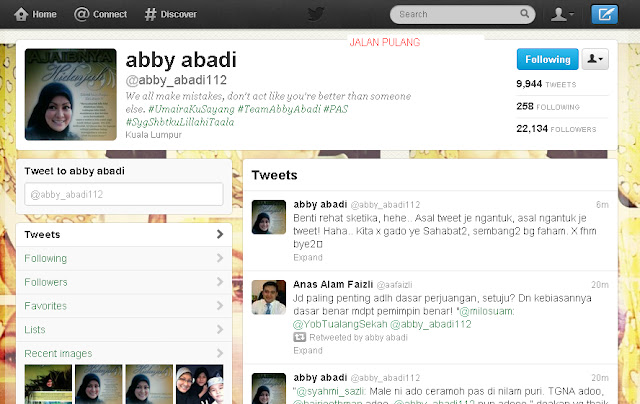The height and width of the screenshot is (404, 640).
Task: Click the Connect text label
Action: pyautogui.click(x=110, y=14)
